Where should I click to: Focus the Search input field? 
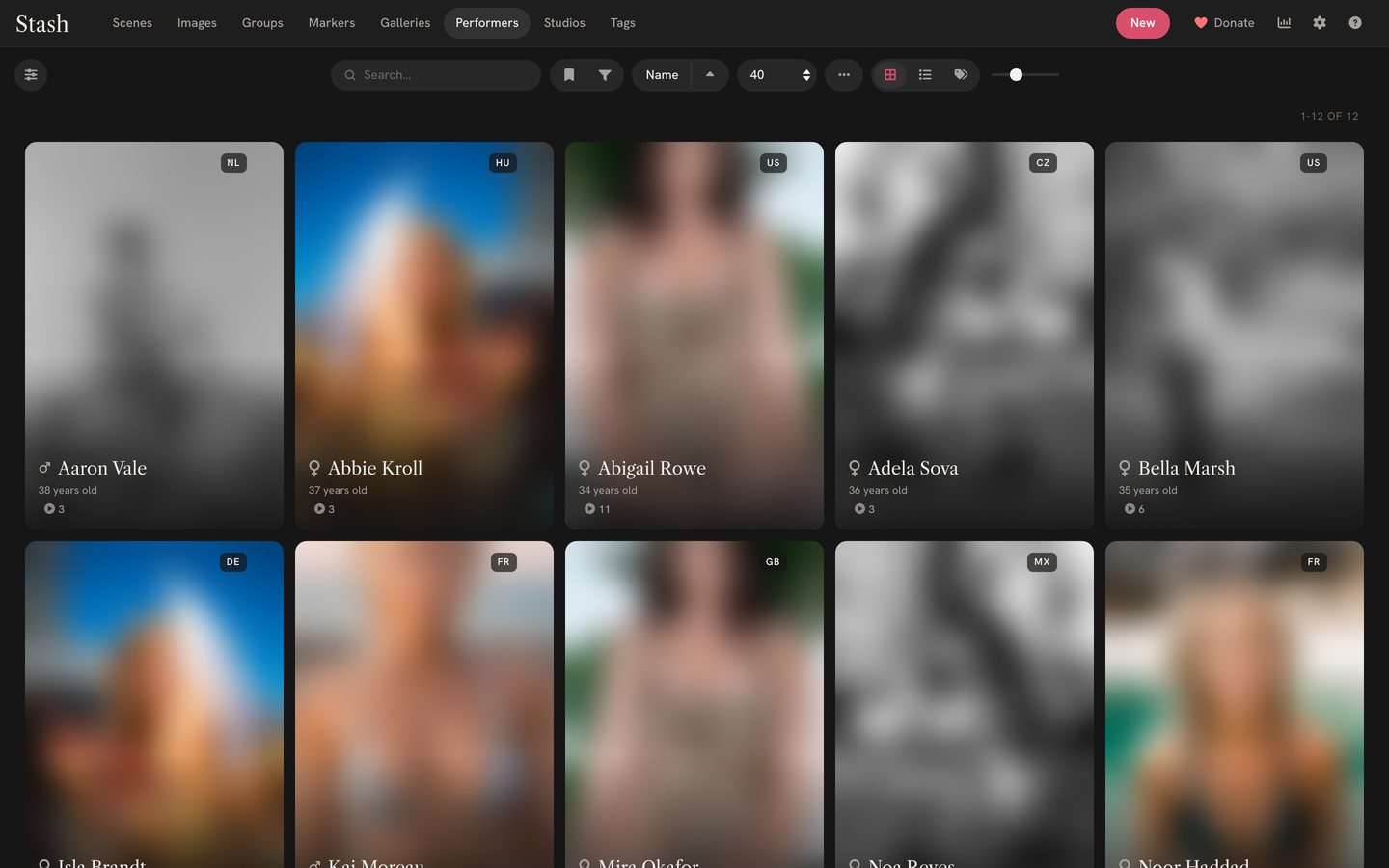(436, 75)
